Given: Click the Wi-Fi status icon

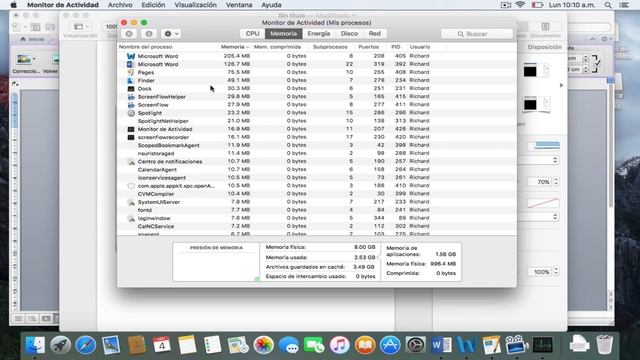Looking at the screenshot, I should point(520,5).
